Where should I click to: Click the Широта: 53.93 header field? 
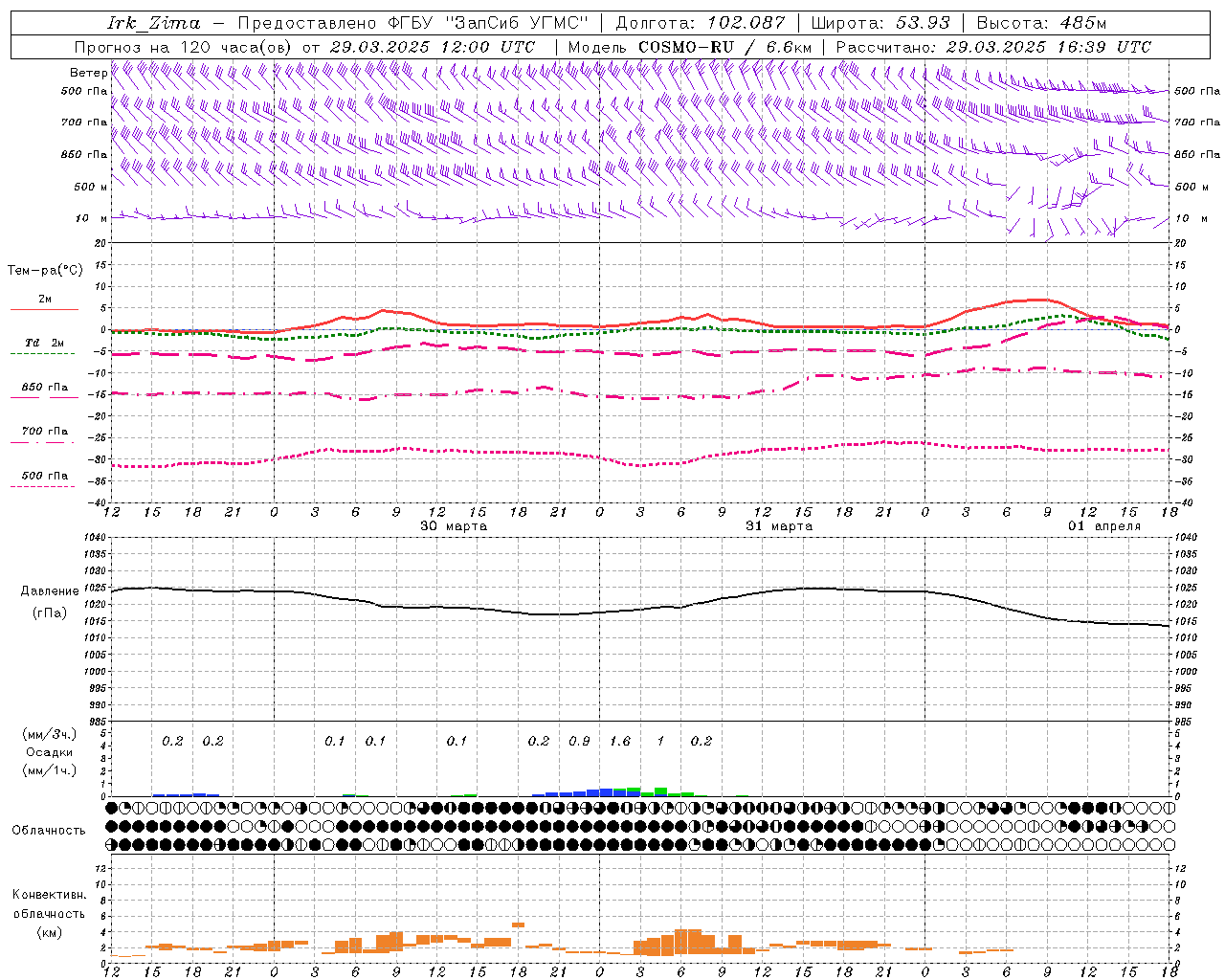pos(880,23)
